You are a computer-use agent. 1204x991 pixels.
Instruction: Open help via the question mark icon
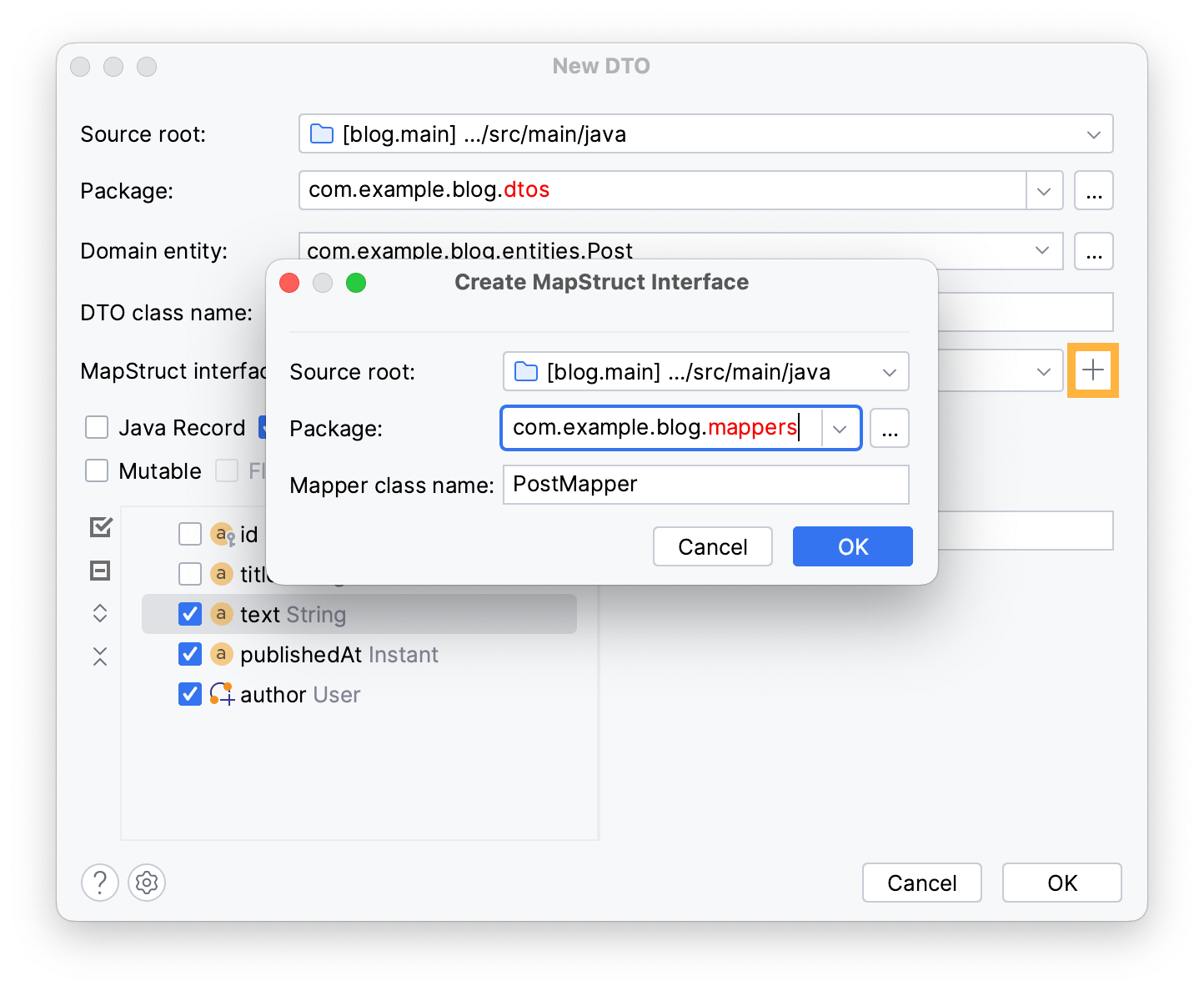[99, 883]
